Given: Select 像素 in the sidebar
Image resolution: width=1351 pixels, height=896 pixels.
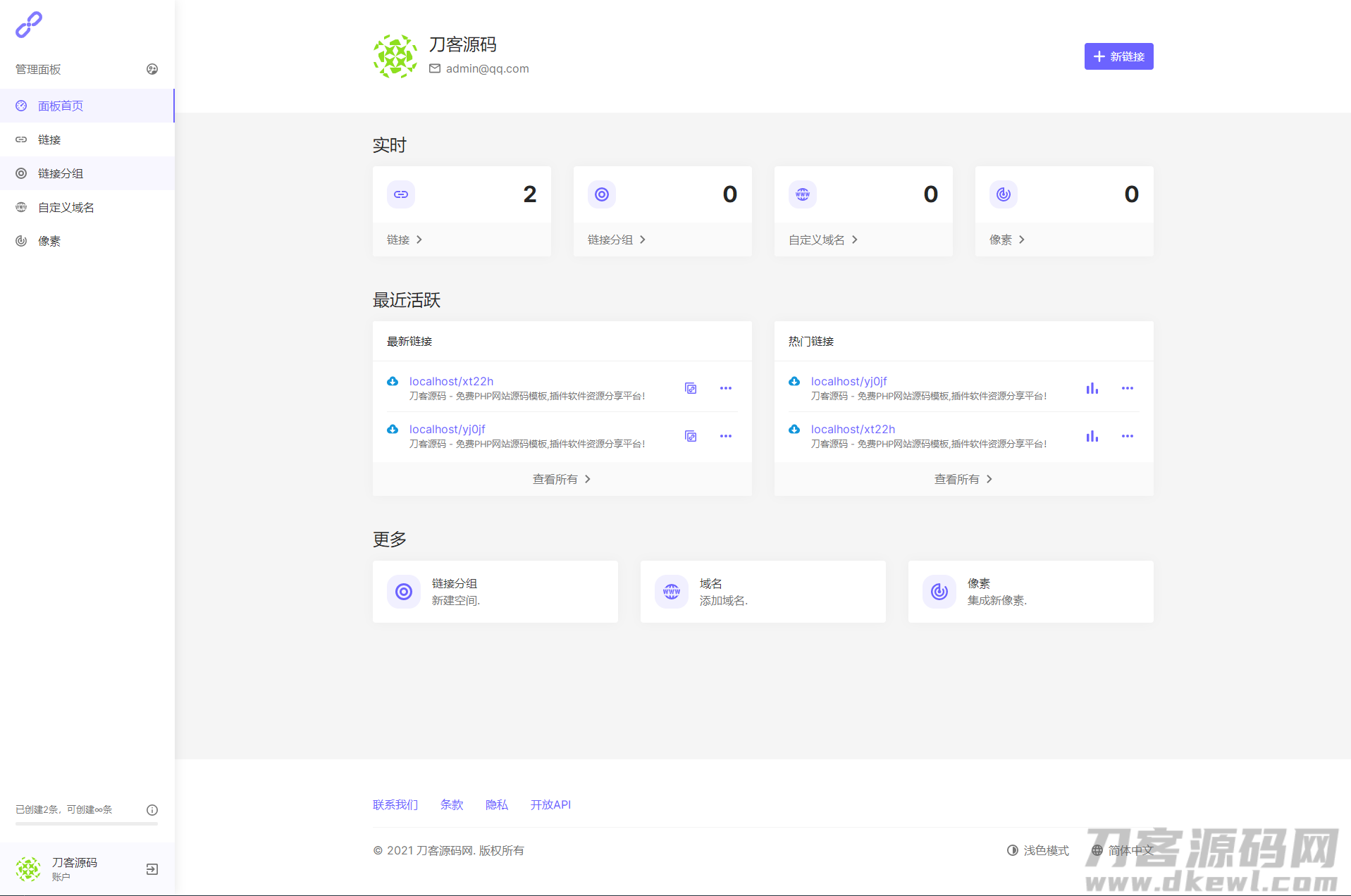Looking at the screenshot, I should tap(49, 241).
